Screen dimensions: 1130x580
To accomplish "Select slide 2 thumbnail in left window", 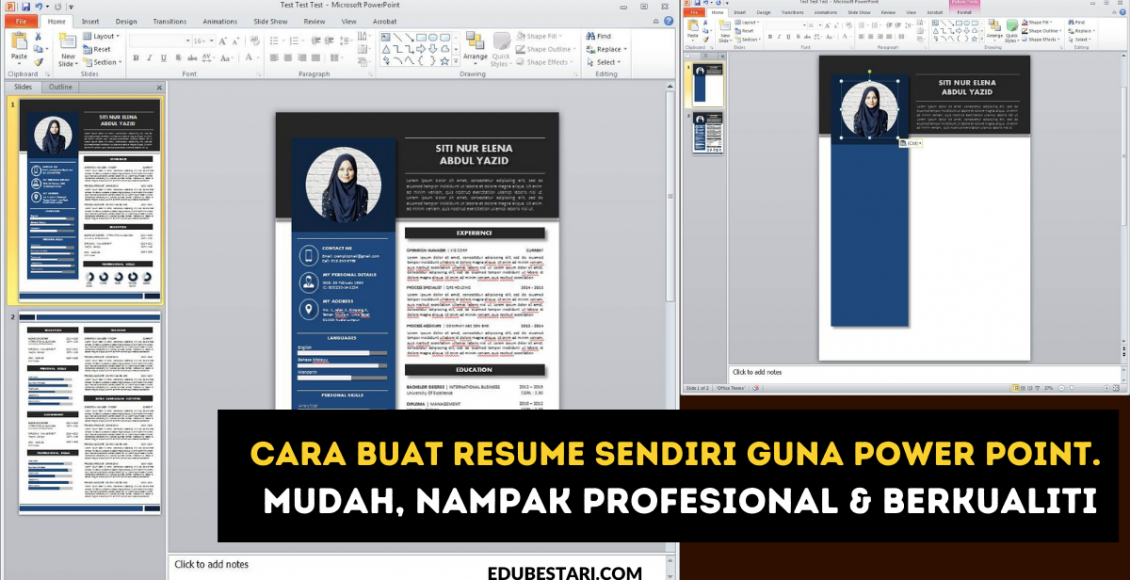I will tap(89, 412).
